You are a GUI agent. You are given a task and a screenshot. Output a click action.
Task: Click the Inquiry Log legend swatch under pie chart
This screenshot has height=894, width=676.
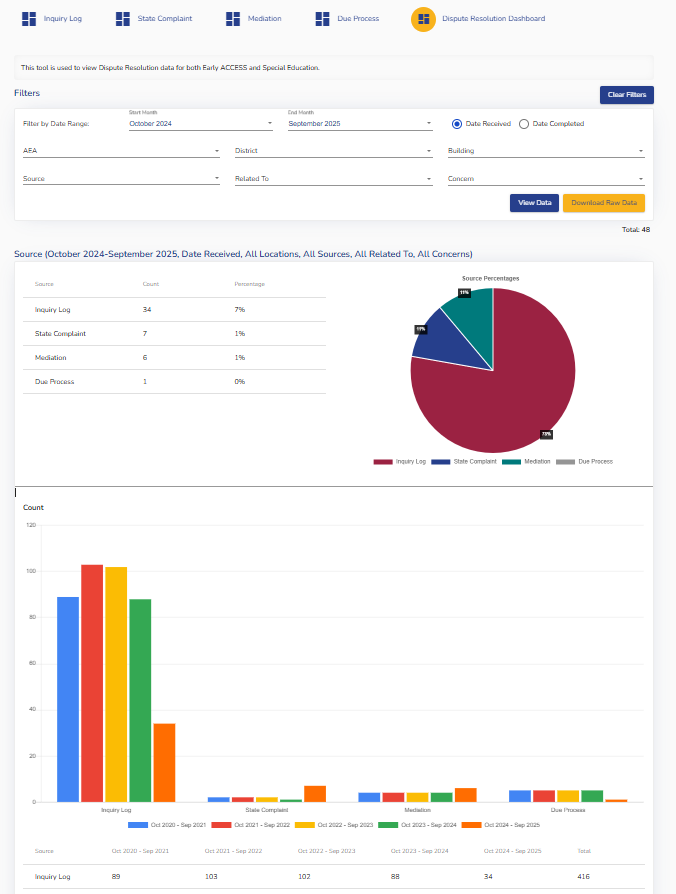[x=383, y=462]
